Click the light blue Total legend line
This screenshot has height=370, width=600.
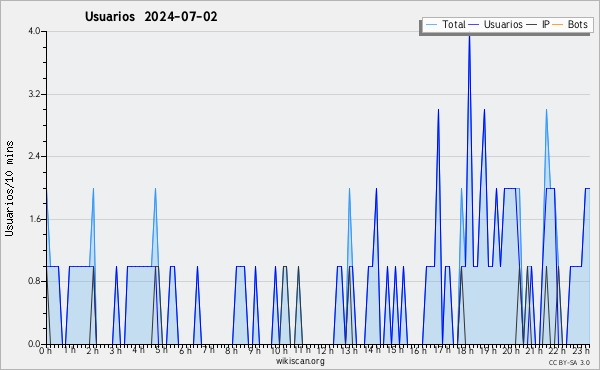tap(432, 25)
